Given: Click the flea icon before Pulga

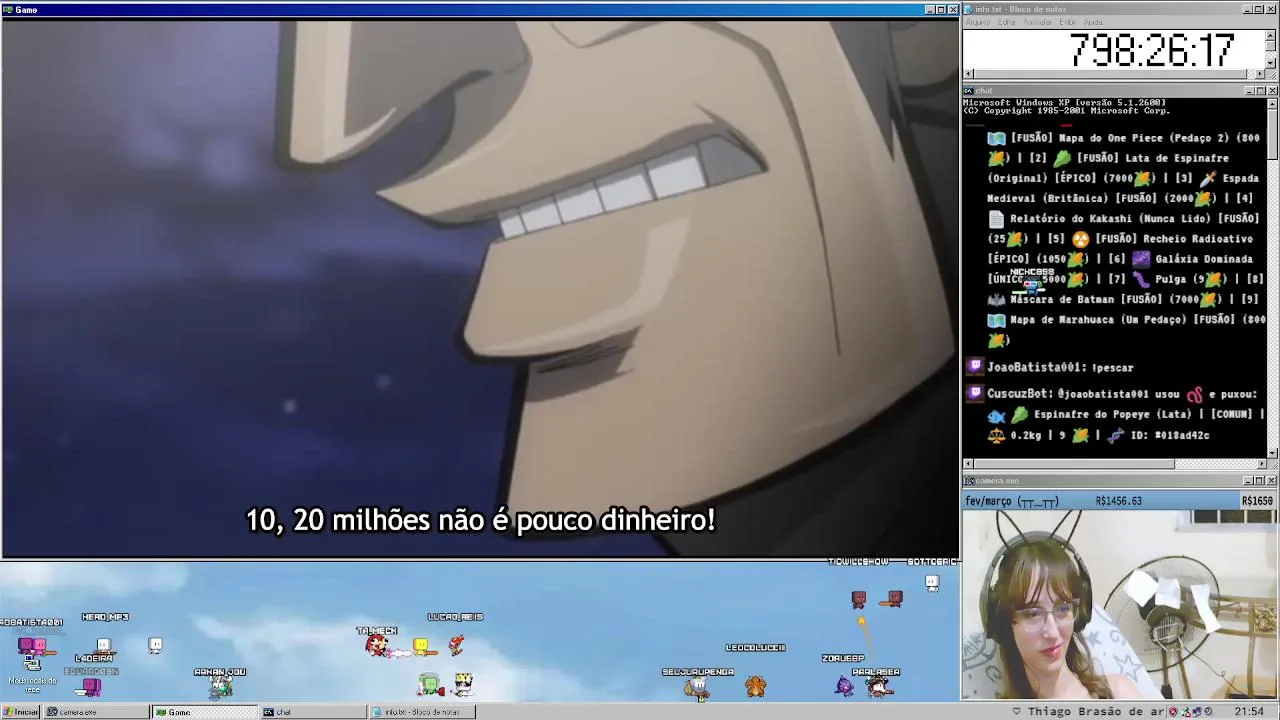Looking at the screenshot, I should pyautogui.click(x=1141, y=279).
